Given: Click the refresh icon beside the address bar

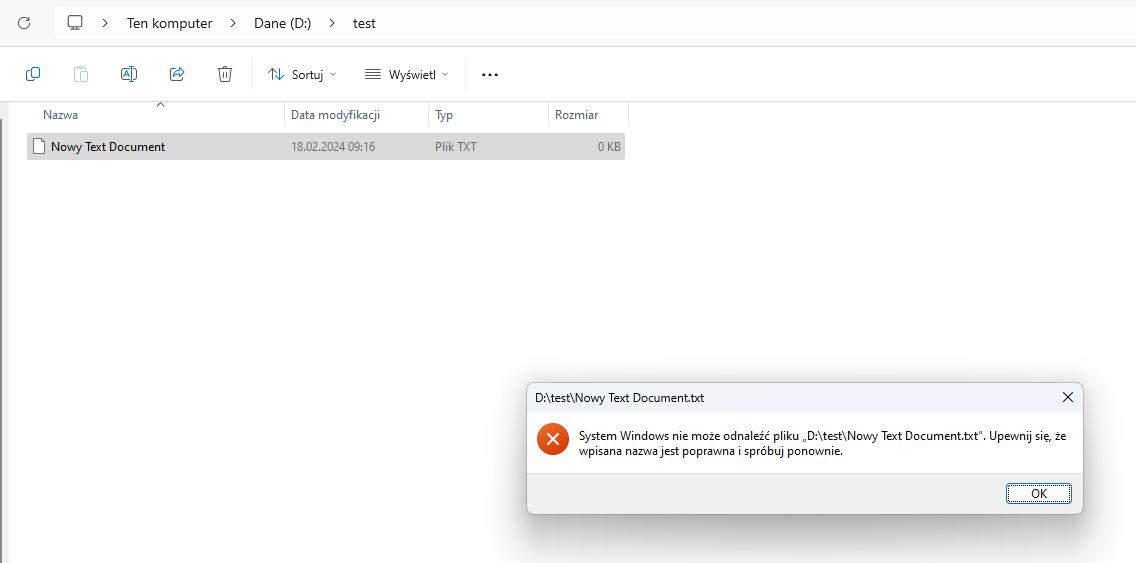Looking at the screenshot, I should coord(24,22).
